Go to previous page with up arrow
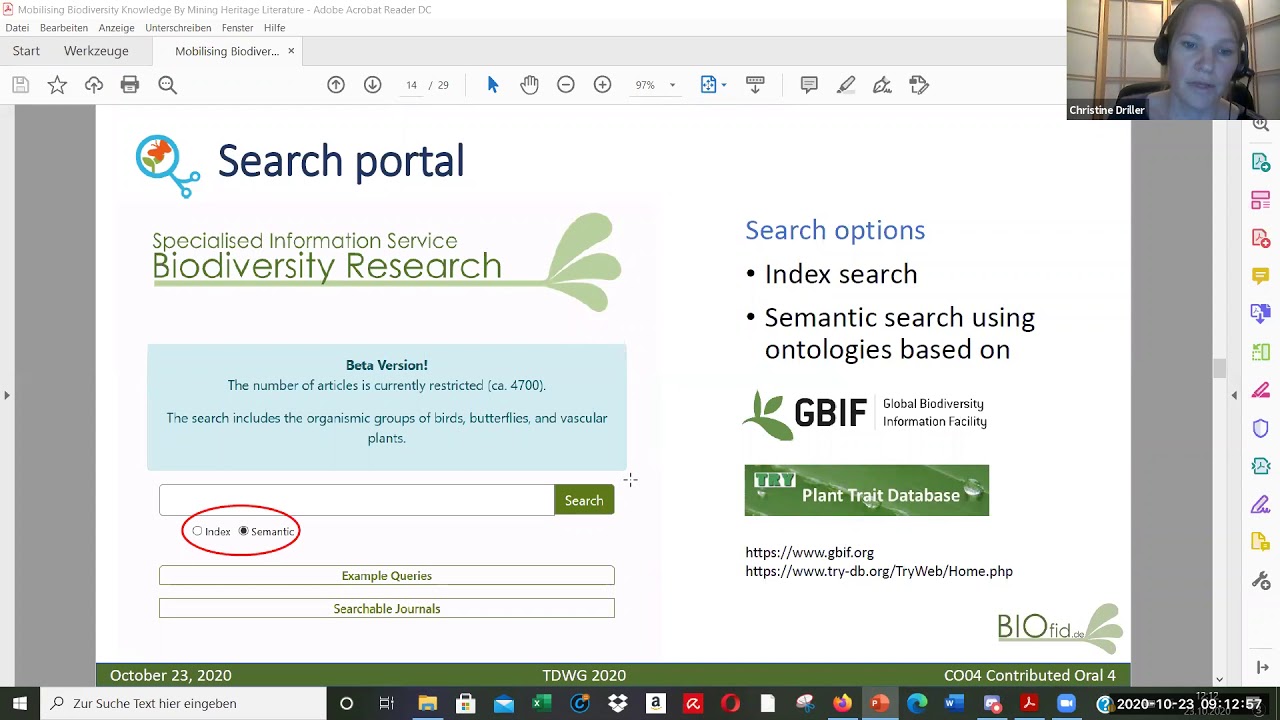Viewport: 1280px width, 720px height. (x=336, y=85)
